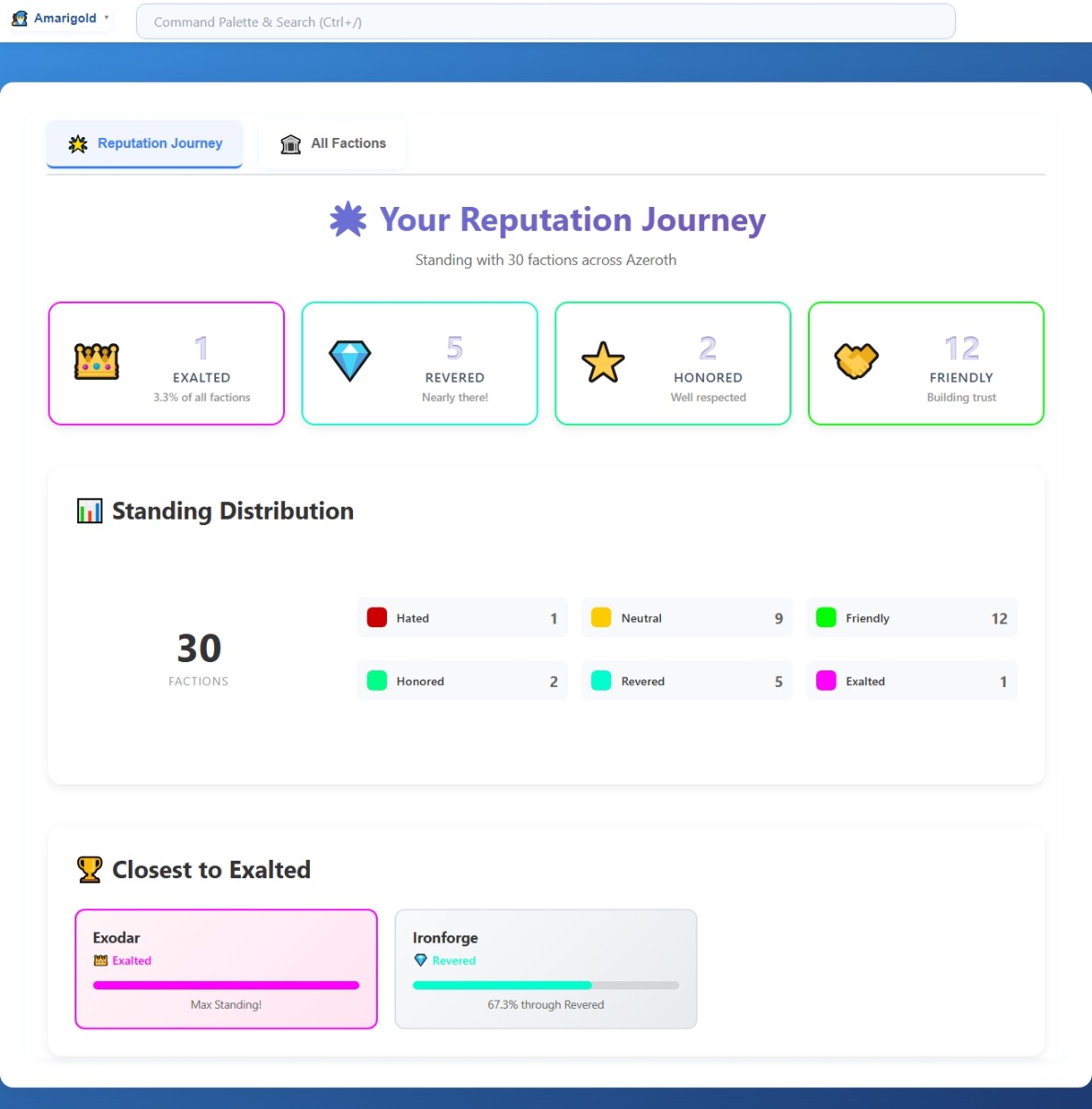Expand the Friendly summary card

[925, 362]
